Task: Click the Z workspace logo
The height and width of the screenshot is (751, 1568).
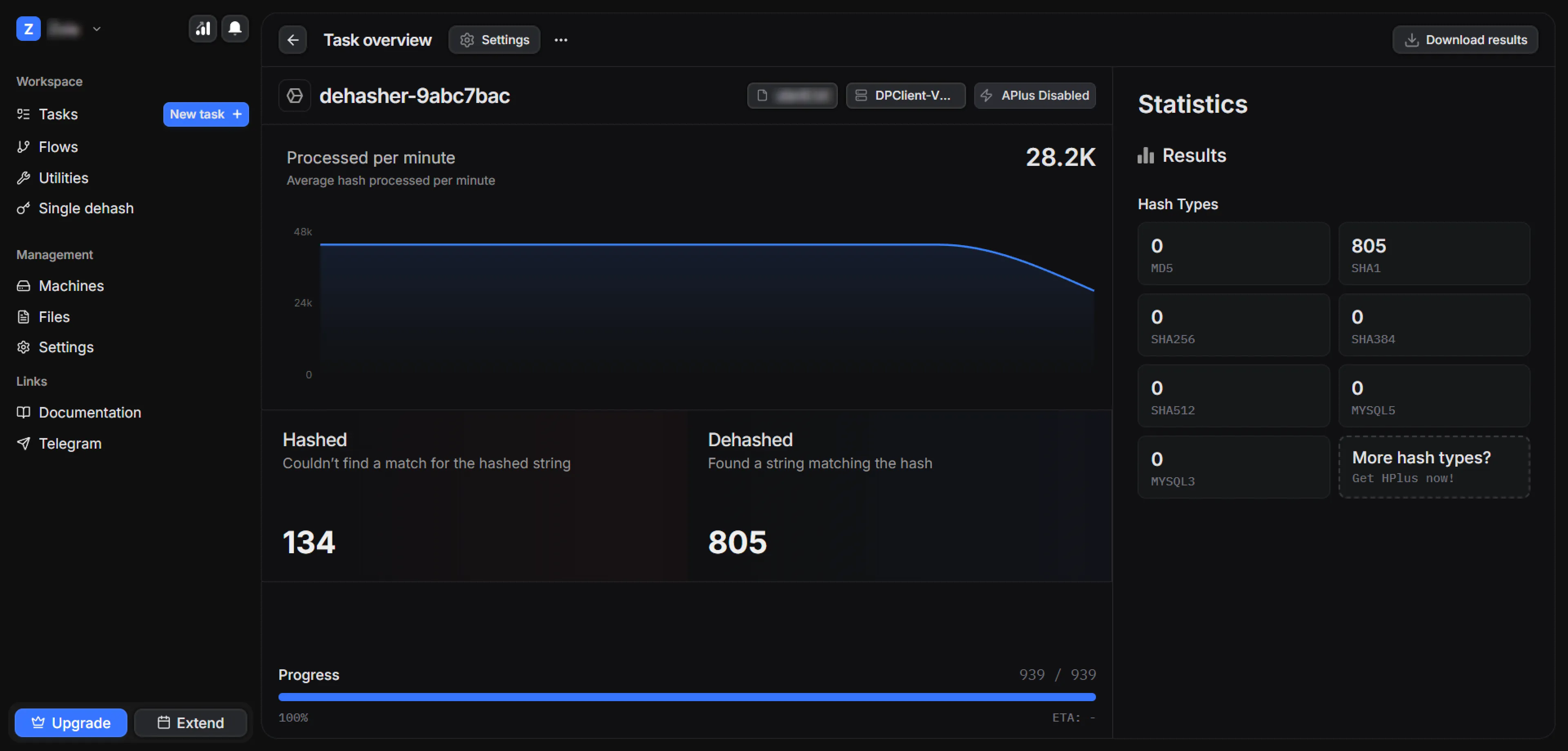Action: coord(28,29)
